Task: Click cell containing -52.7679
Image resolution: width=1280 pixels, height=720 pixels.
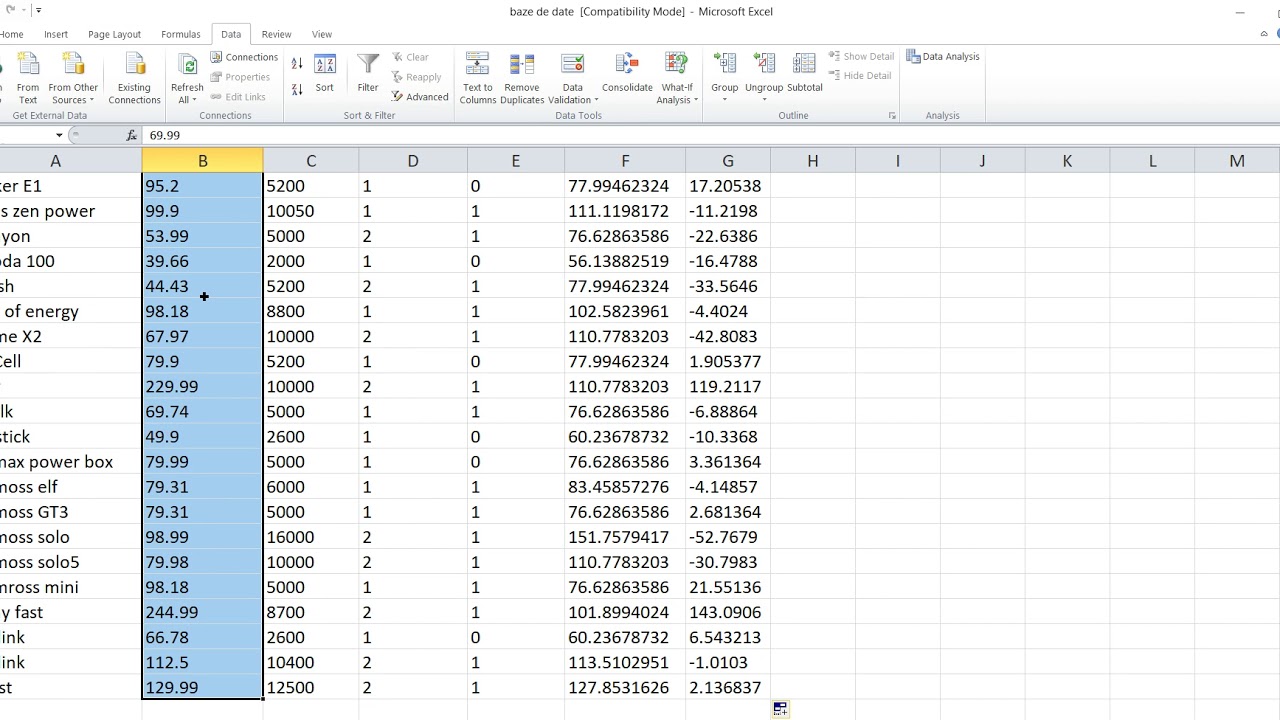Action: [728, 537]
